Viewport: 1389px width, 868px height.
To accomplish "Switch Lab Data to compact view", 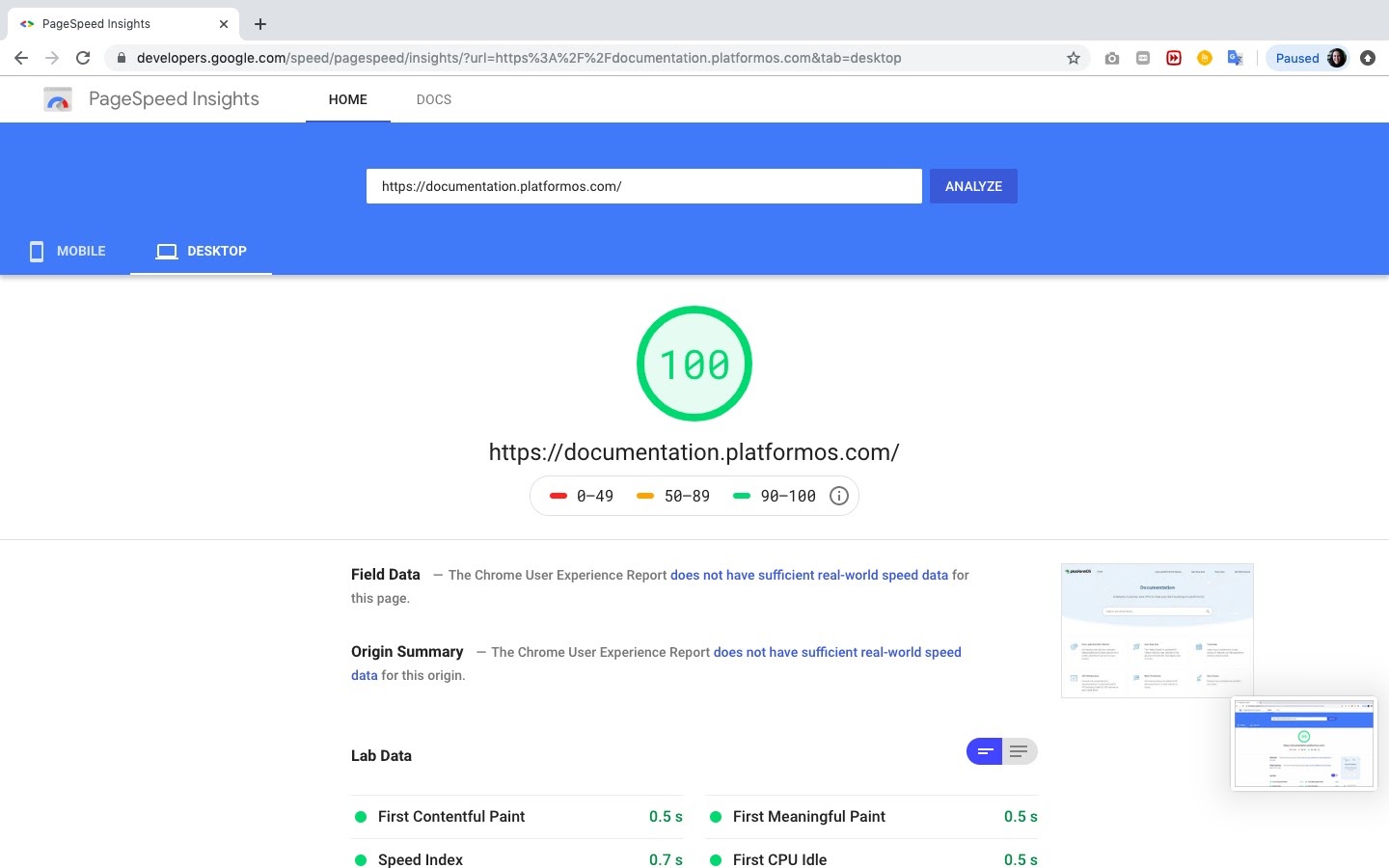I will (985, 751).
